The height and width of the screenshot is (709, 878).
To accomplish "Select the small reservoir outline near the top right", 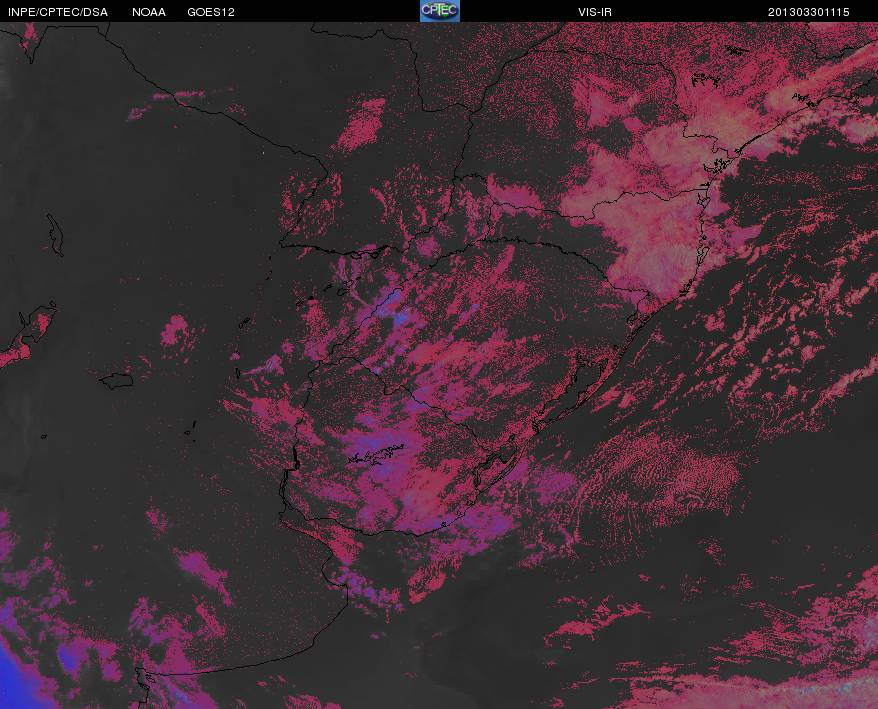I will [706, 80].
